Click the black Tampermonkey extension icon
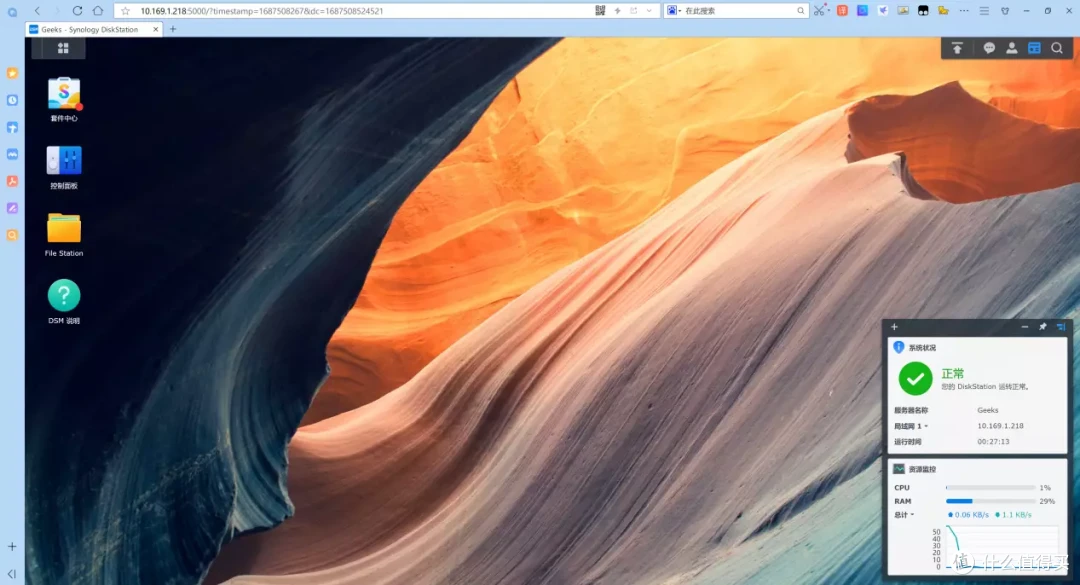1080x585 pixels. [x=923, y=11]
